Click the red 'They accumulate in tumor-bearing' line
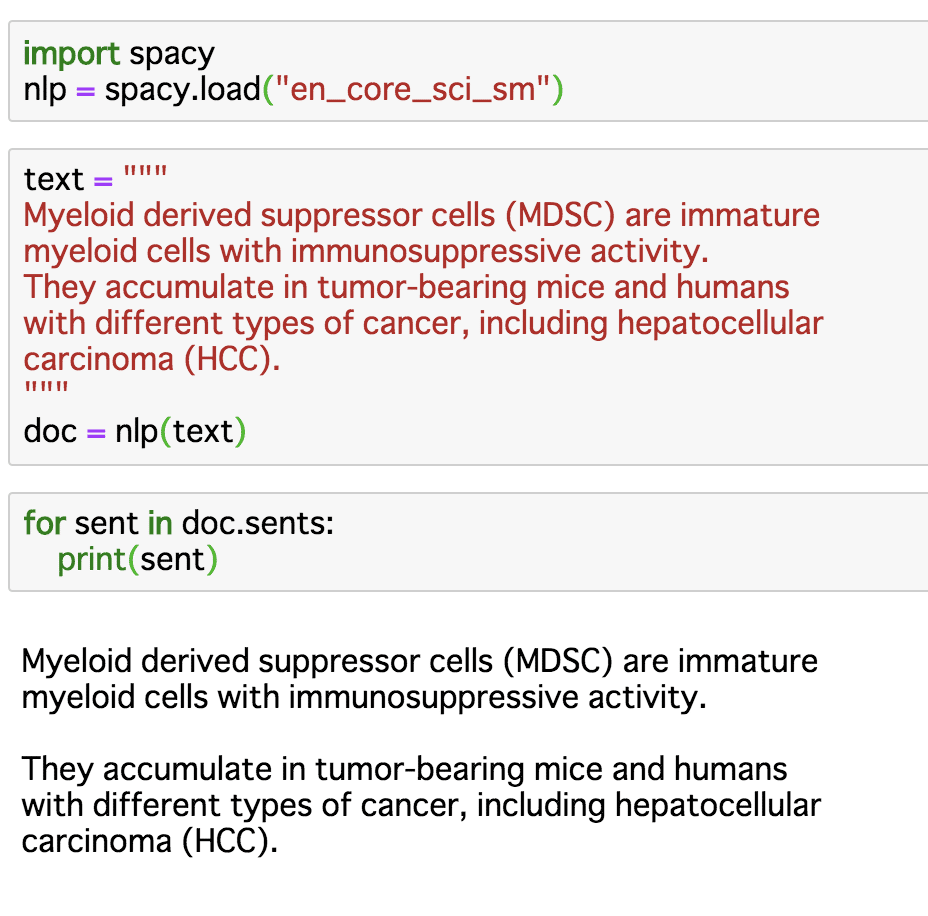Screen dimensions: 928x916 (406, 287)
